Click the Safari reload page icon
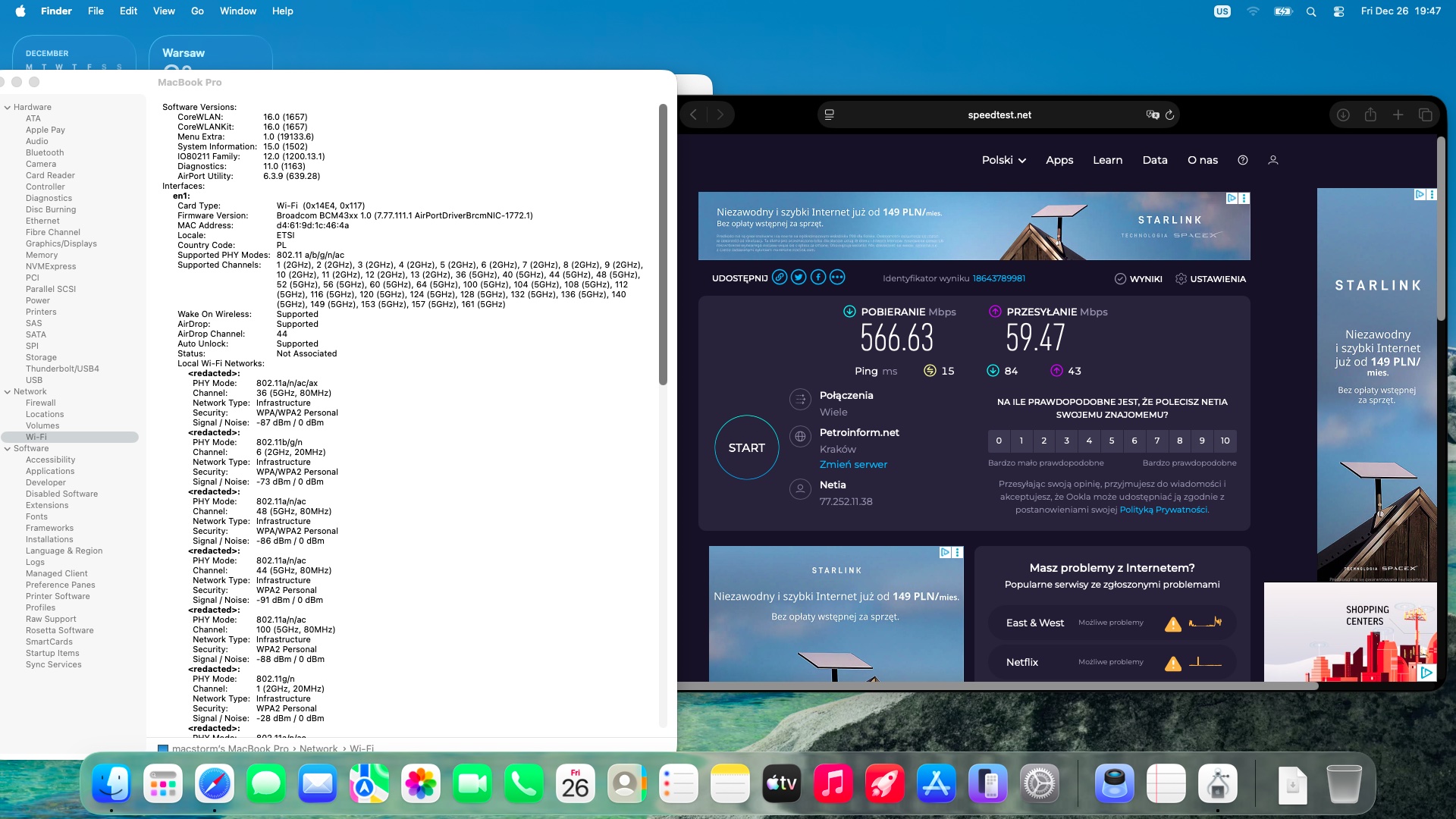 tap(1169, 115)
